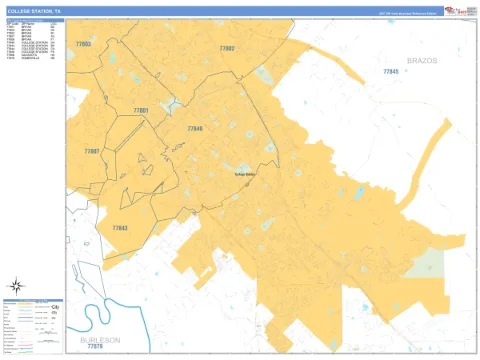480x360 pixels.
Task: Click the BURLESON county name
Action: tap(100, 340)
